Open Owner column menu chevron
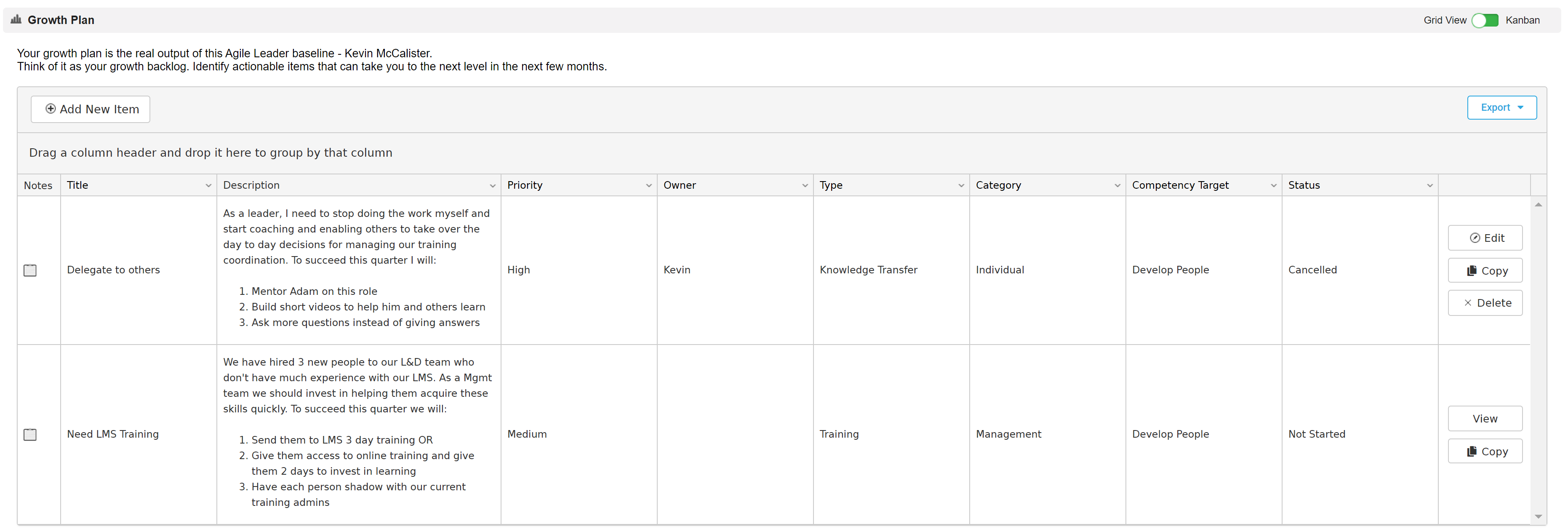Viewport: 1568px width, 532px height. coord(805,186)
